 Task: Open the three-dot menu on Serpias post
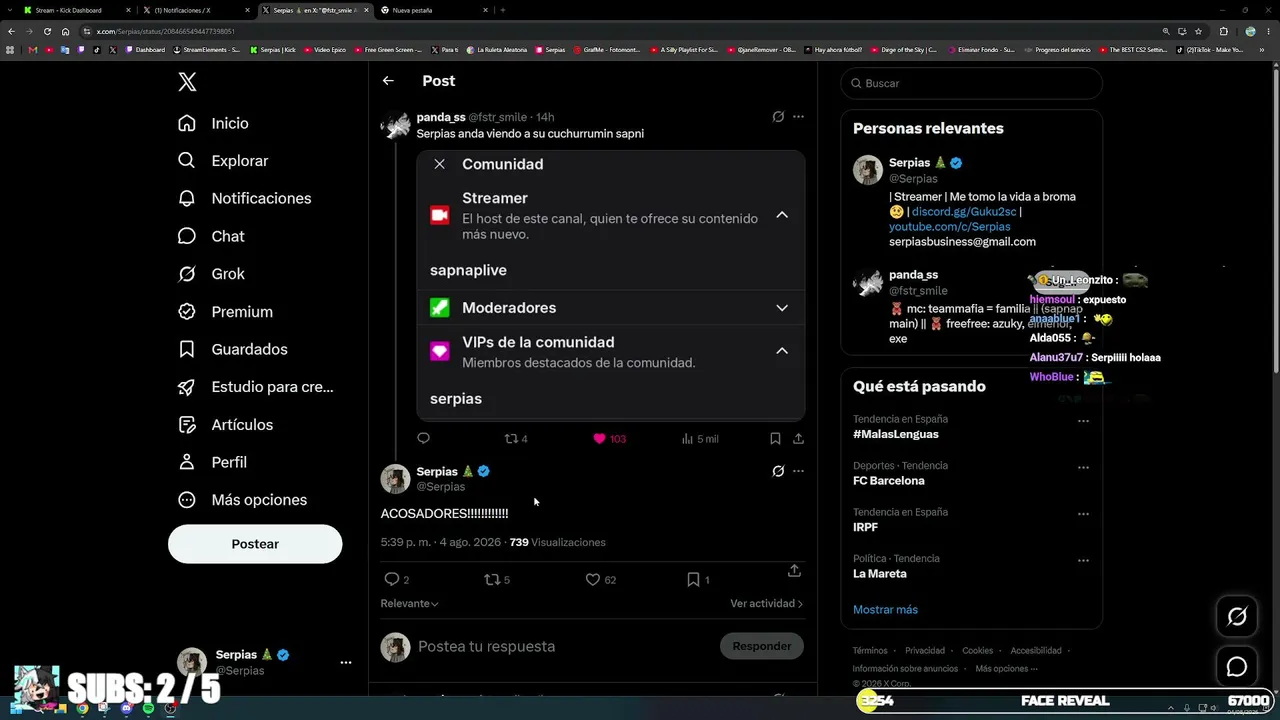(798, 471)
